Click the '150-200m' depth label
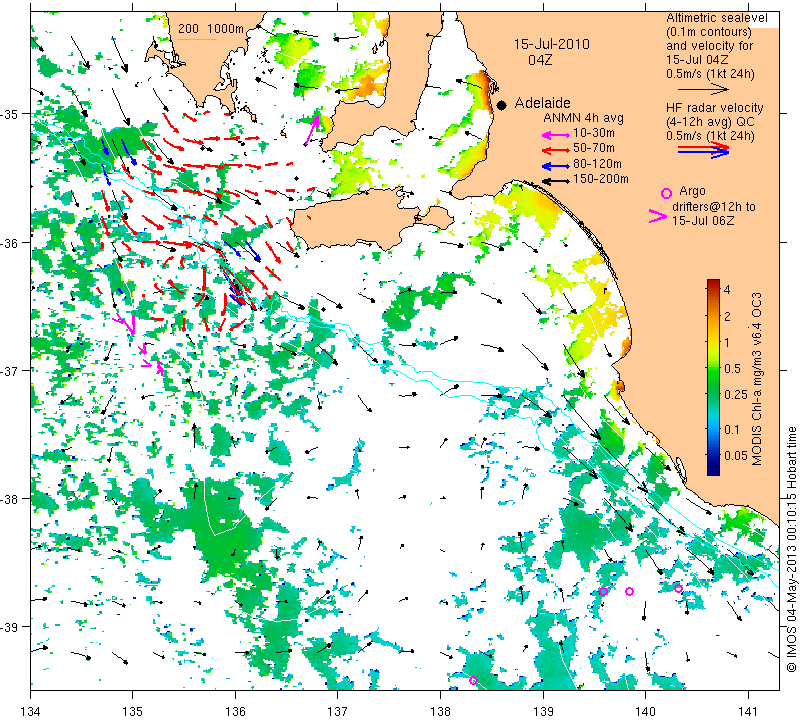800x720 pixels. pos(601,179)
